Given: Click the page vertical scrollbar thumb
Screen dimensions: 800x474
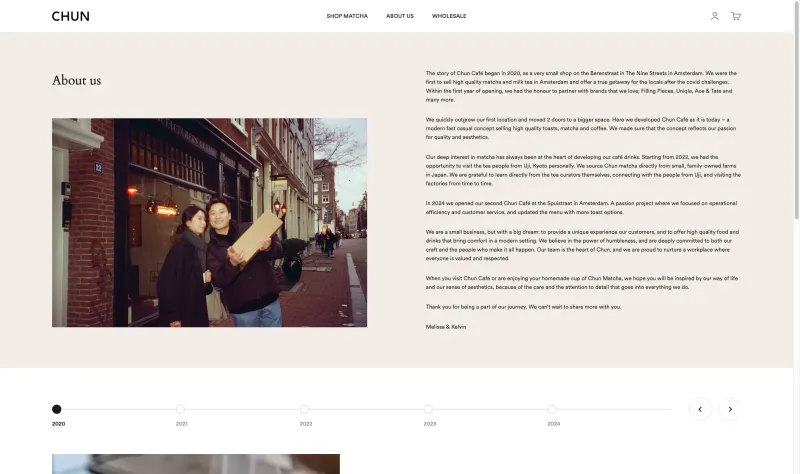Looking at the screenshot, I should click(796, 110).
